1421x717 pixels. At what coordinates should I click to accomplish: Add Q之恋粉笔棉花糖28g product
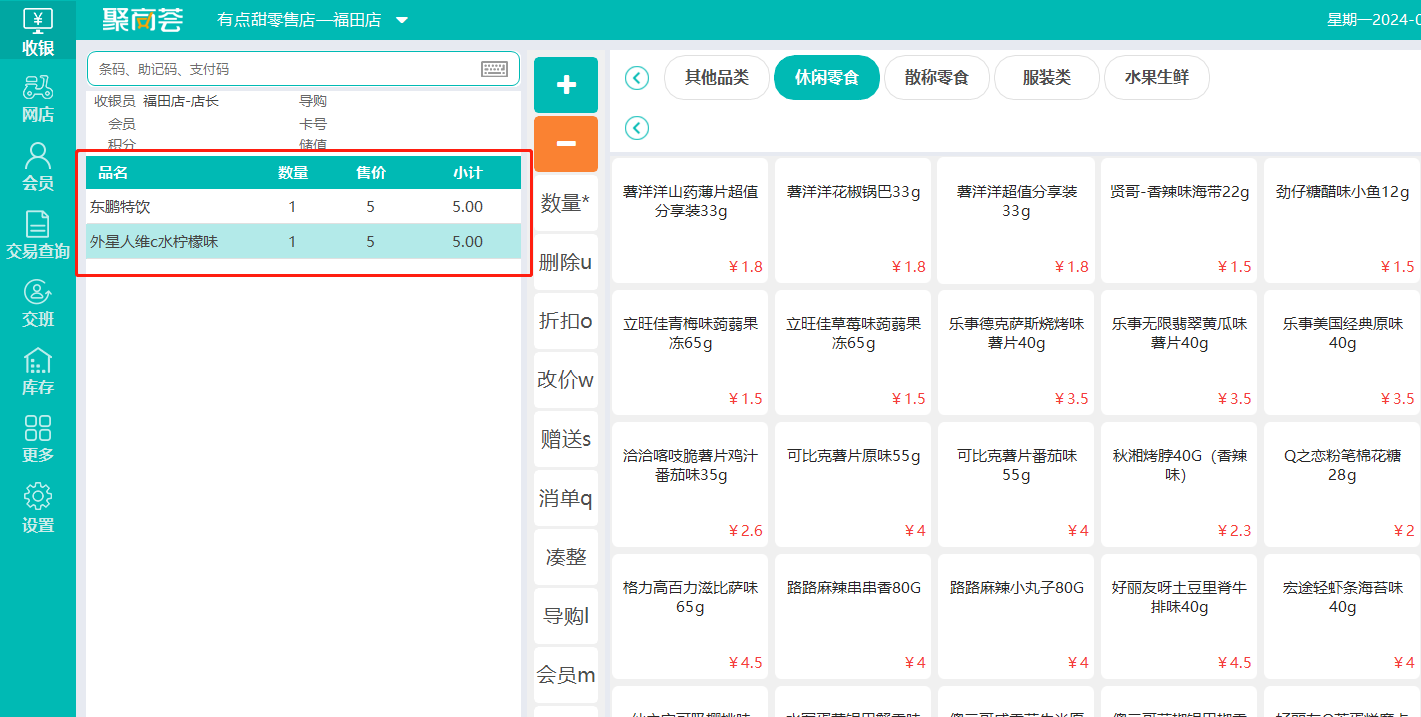tap(1342, 484)
